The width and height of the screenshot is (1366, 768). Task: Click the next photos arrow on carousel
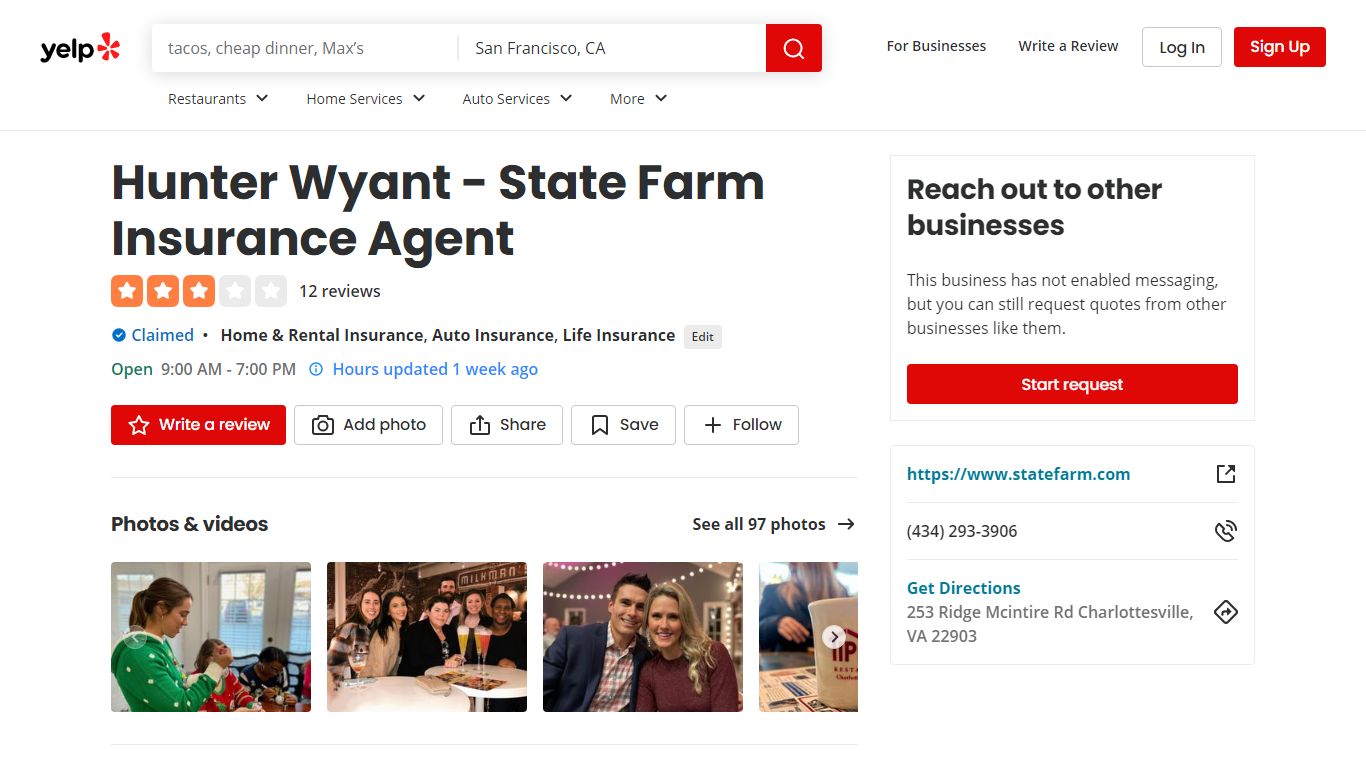tap(834, 637)
